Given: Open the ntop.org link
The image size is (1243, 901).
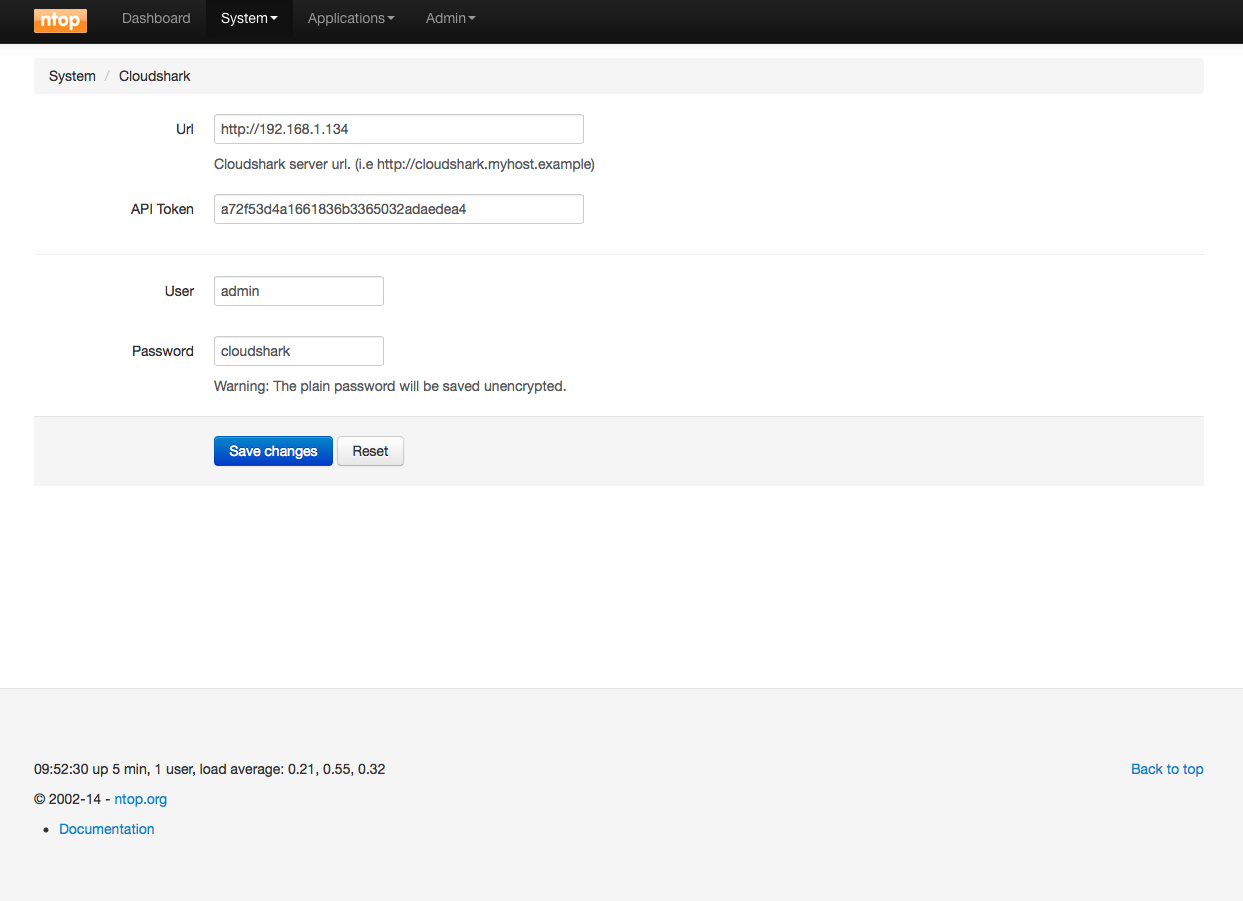Looking at the screenshot, I should pos(141,799).
